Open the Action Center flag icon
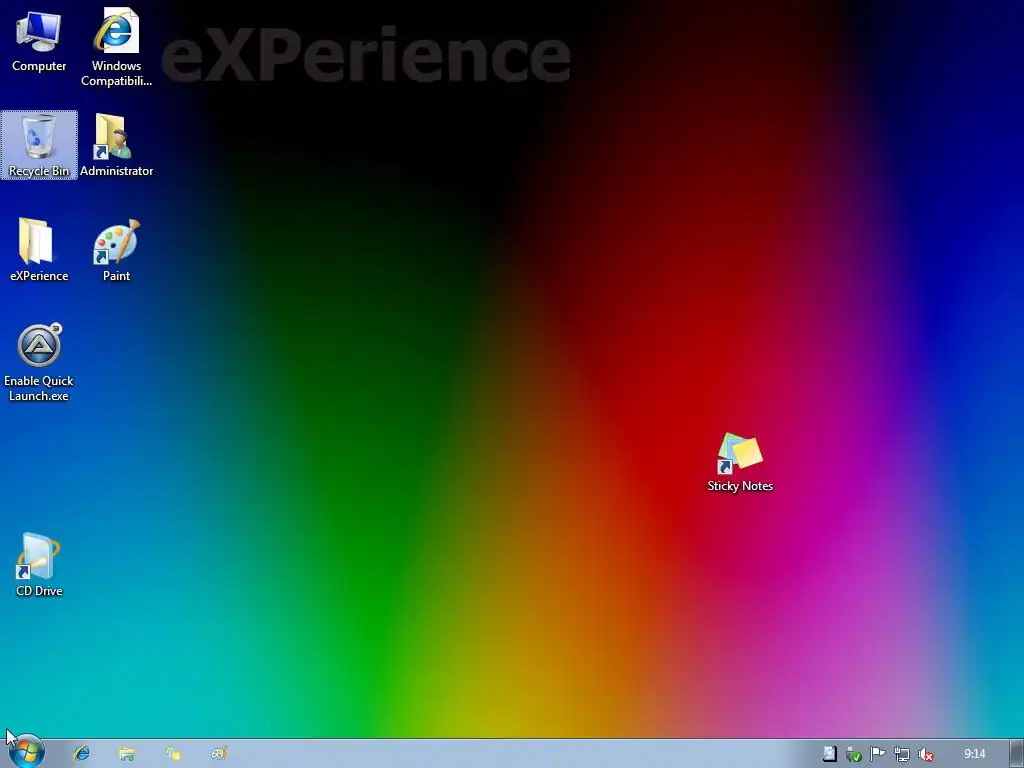This screenshot has height=768, width=1024. 878,754
